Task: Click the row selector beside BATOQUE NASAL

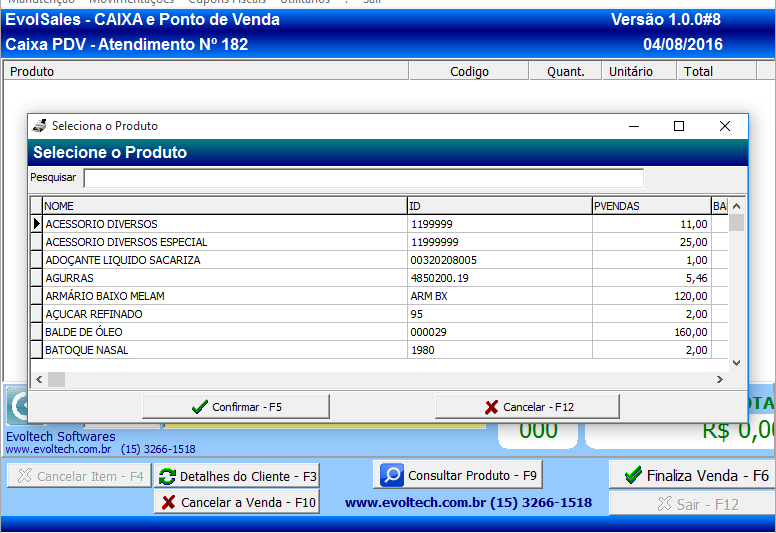Action: 36,350
